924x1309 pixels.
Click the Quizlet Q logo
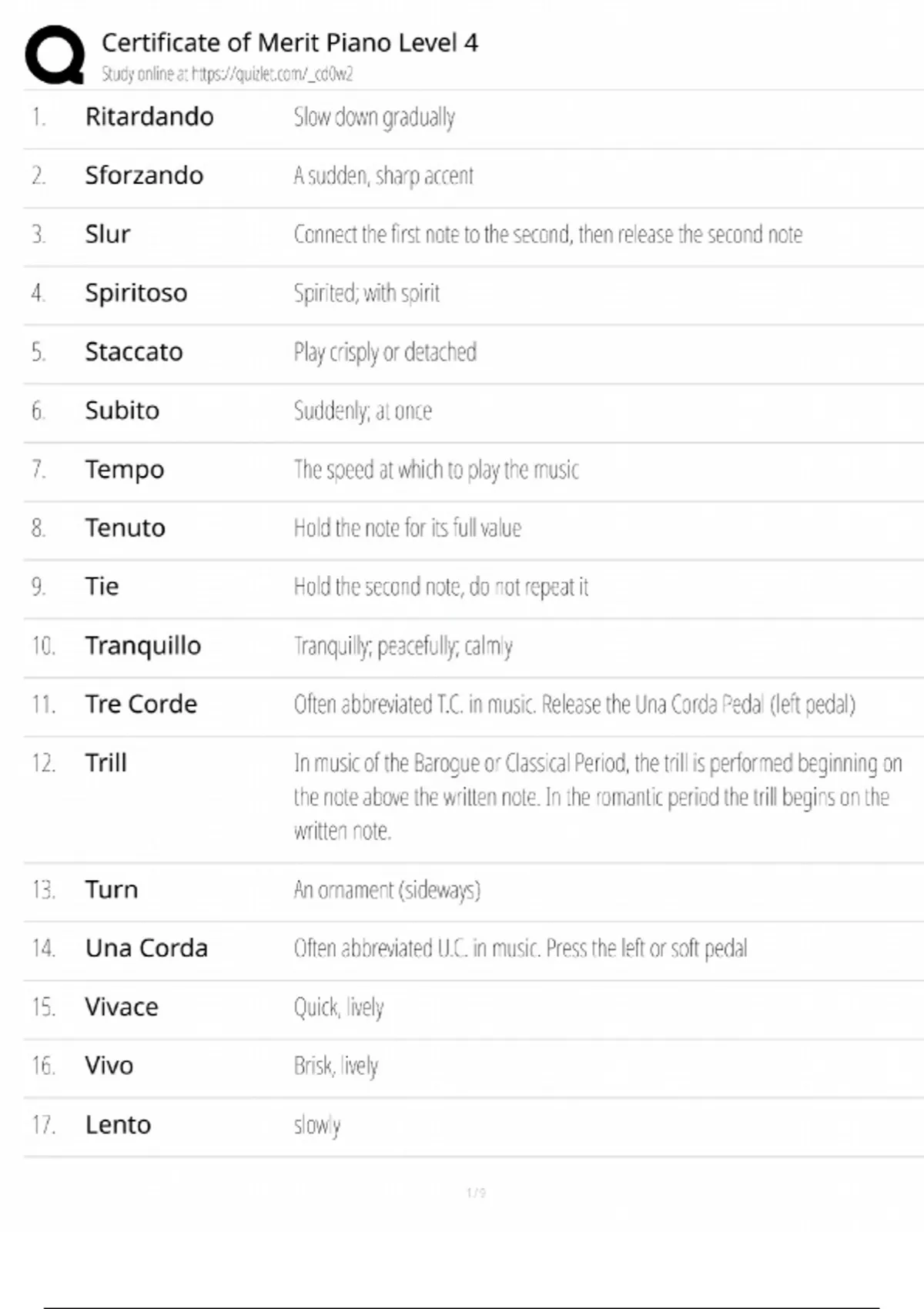pos(55,55)
